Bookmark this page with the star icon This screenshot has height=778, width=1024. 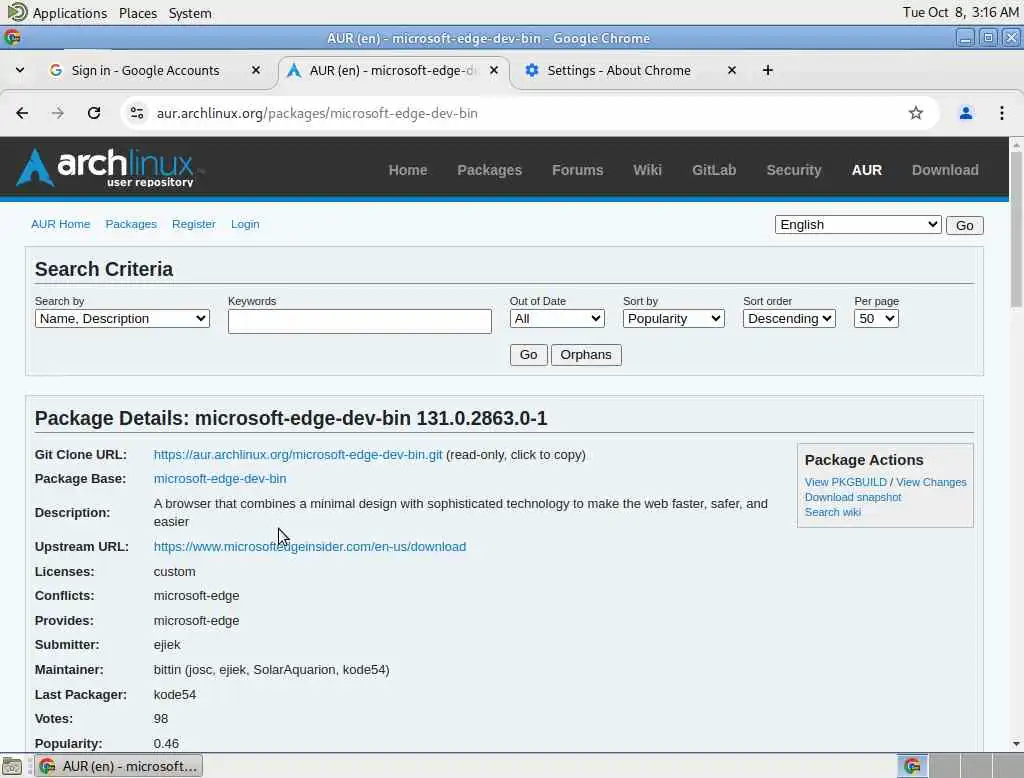click(x=916, y=113)
